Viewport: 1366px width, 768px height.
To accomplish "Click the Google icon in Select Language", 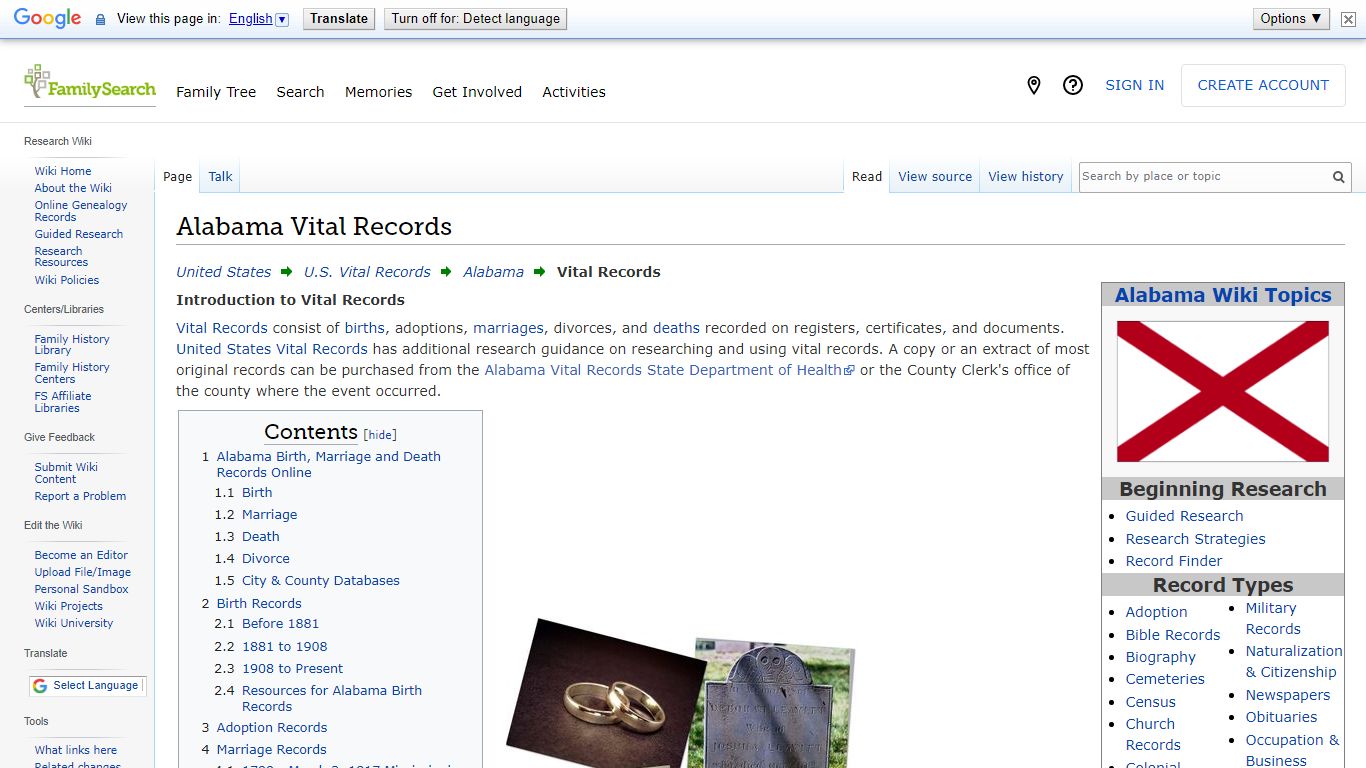I will point(40,686).
